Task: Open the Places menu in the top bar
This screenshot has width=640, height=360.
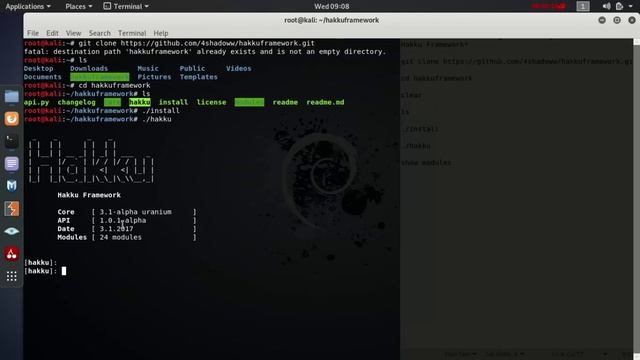Action: (79, 6)
